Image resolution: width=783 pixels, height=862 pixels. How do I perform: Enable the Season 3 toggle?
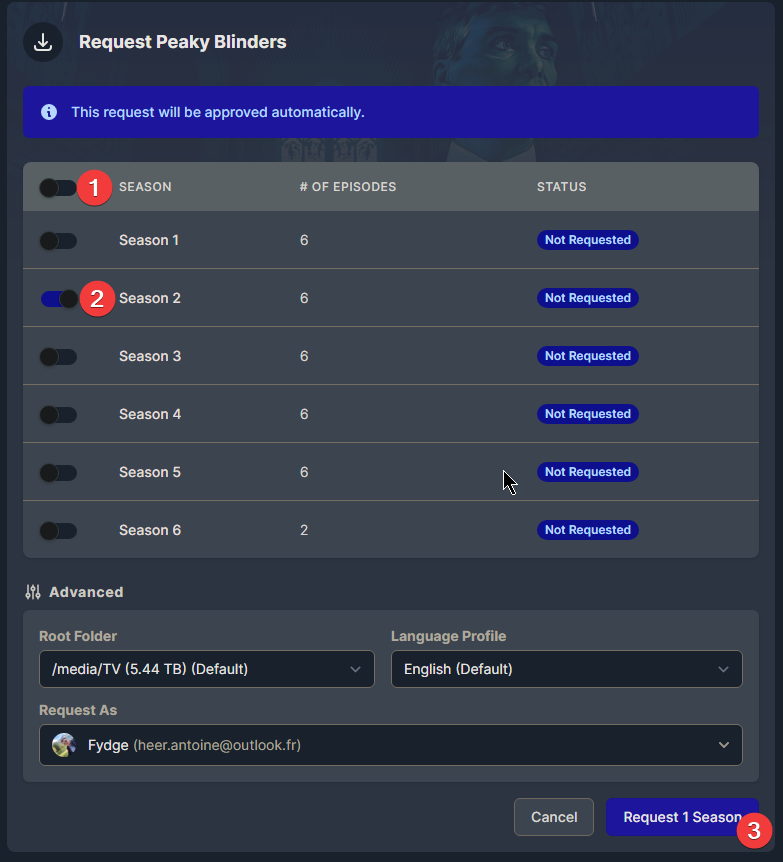coord(58,356)
